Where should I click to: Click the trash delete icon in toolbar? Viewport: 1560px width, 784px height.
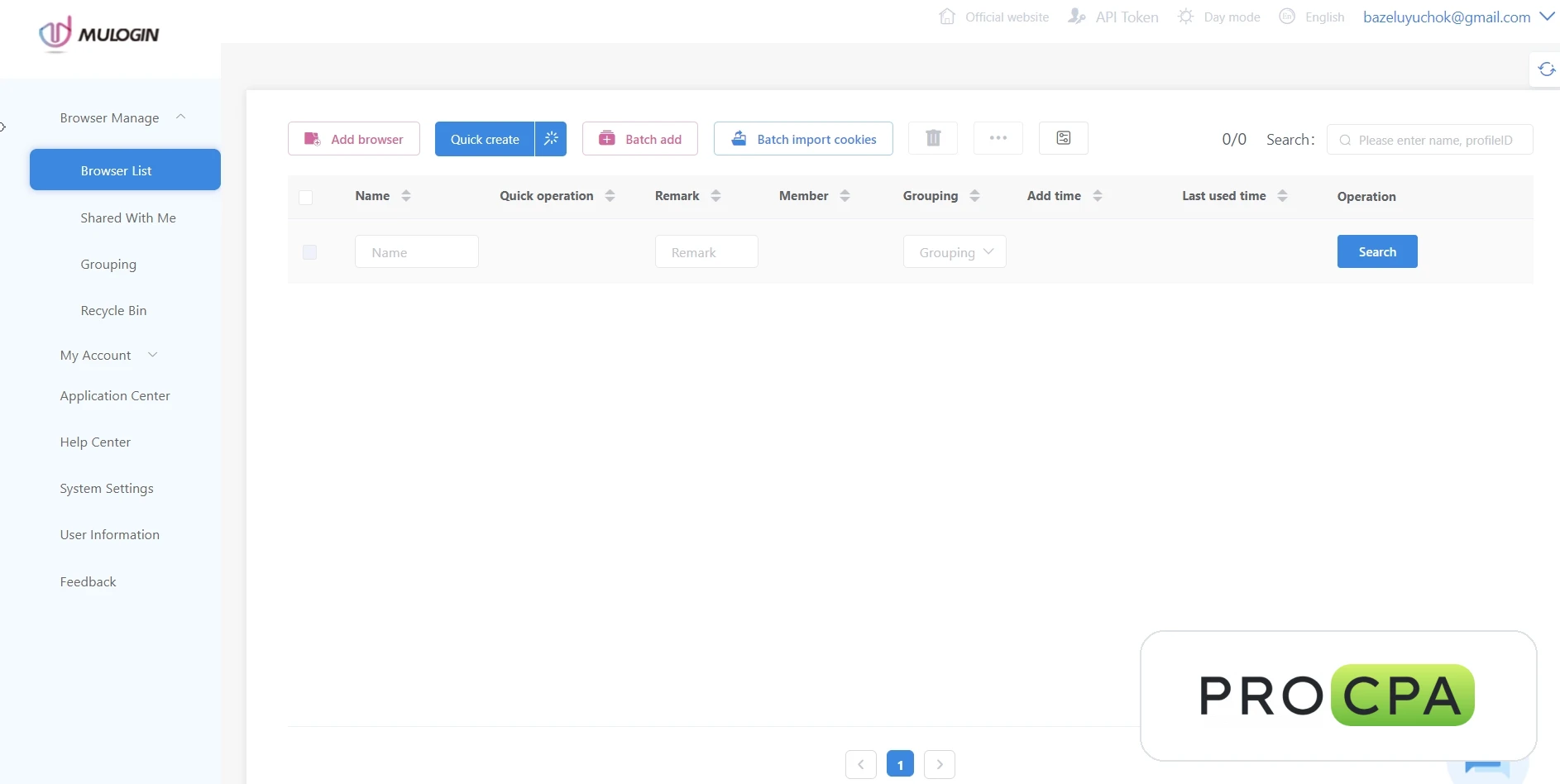(933, 138)
